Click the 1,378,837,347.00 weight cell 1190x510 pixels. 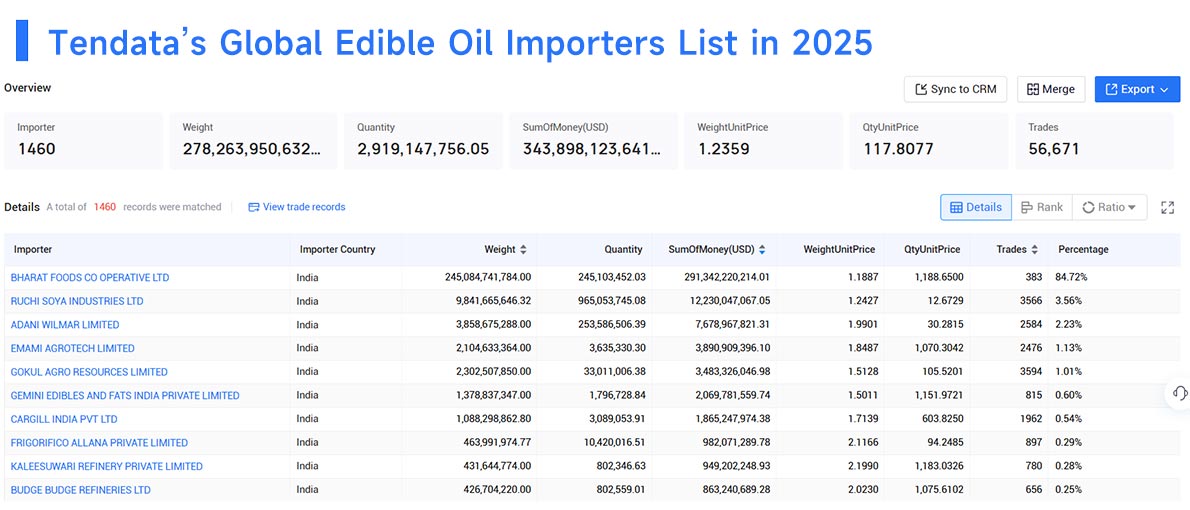coord(493,395)
